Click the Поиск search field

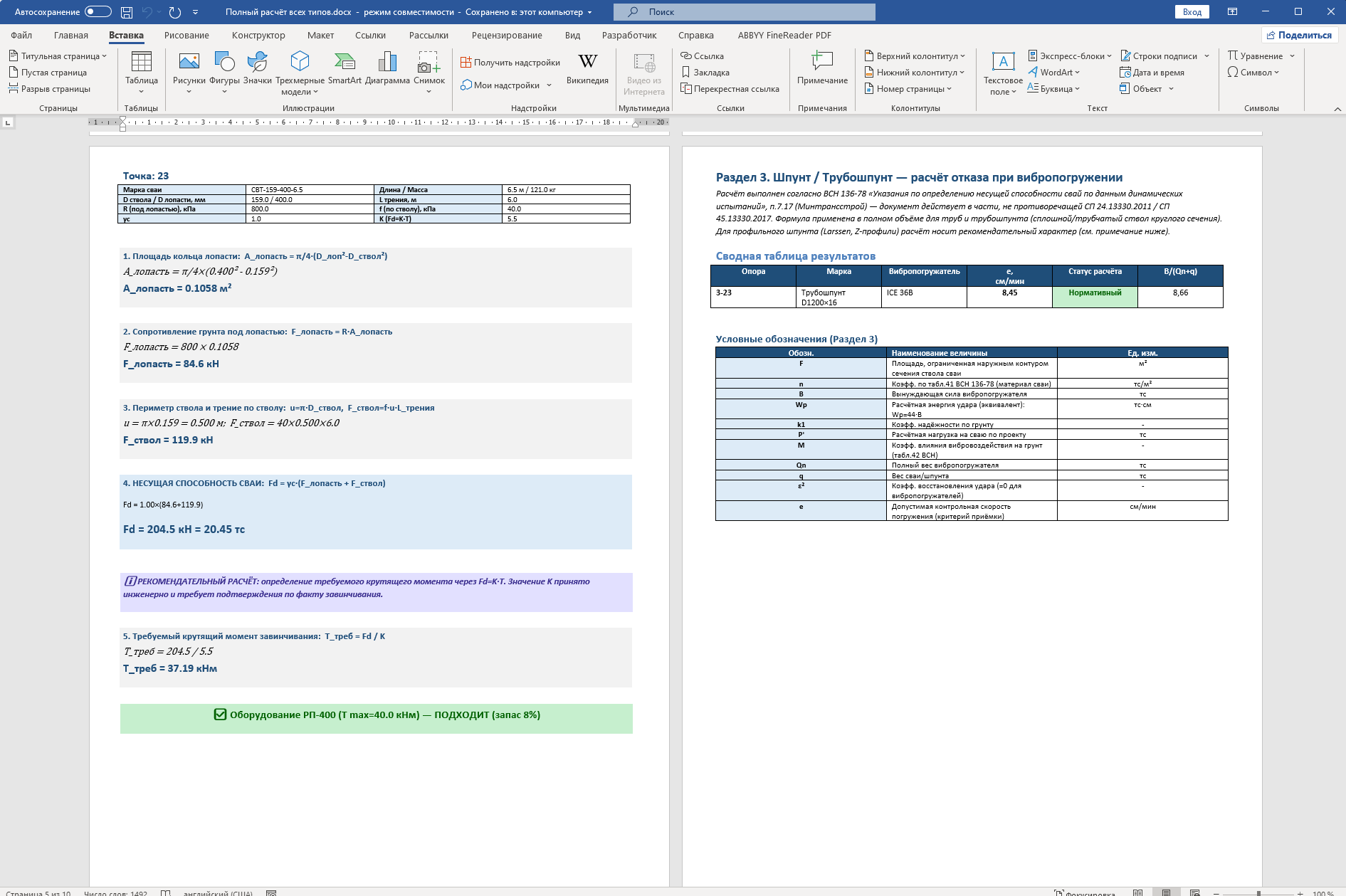tap(745, 12)
